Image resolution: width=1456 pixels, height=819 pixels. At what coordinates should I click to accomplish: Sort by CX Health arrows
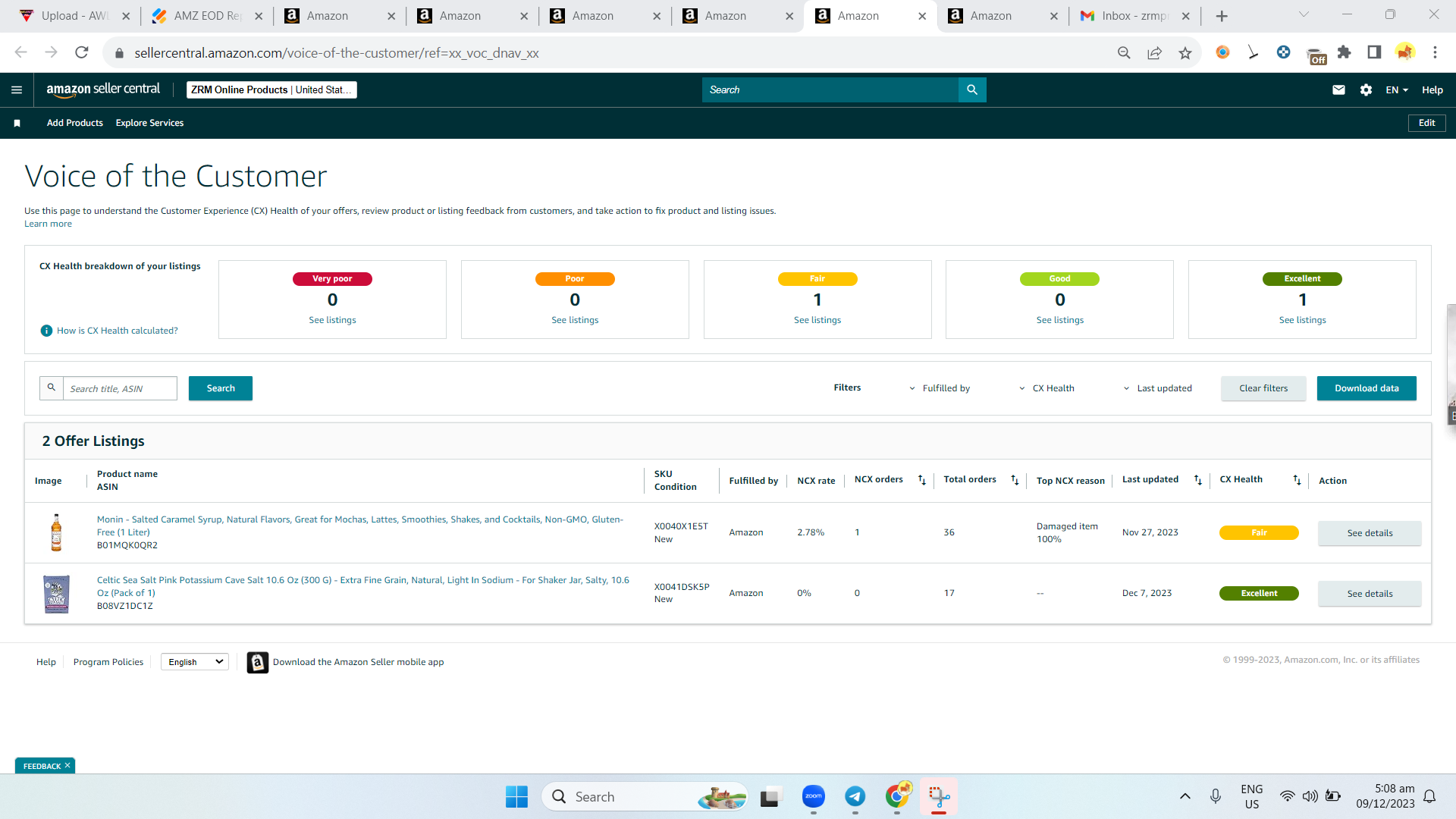[x=1297, y=480]
